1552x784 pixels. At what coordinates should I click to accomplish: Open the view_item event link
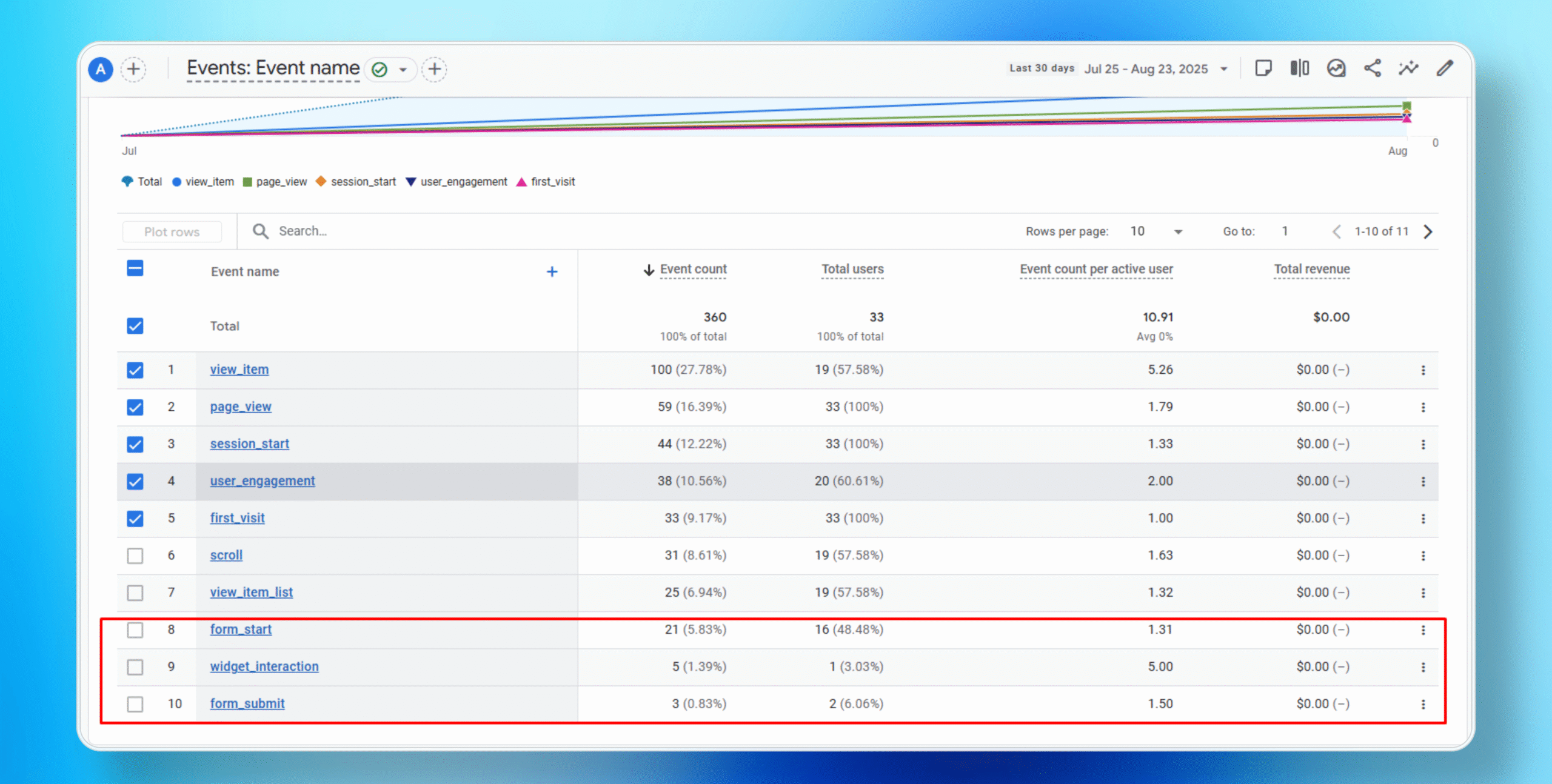239,370
